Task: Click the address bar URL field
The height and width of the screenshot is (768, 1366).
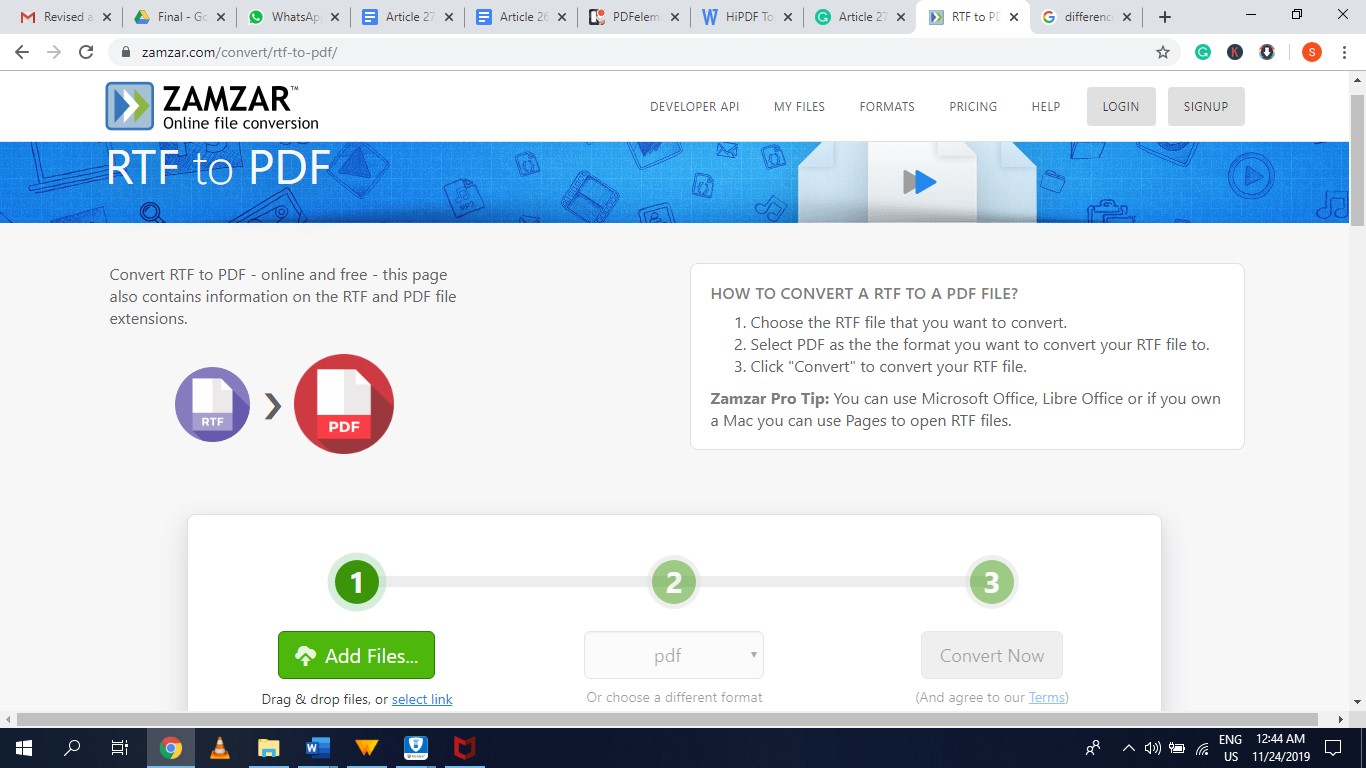Action: pyautogui.click(x=640, y=52)
